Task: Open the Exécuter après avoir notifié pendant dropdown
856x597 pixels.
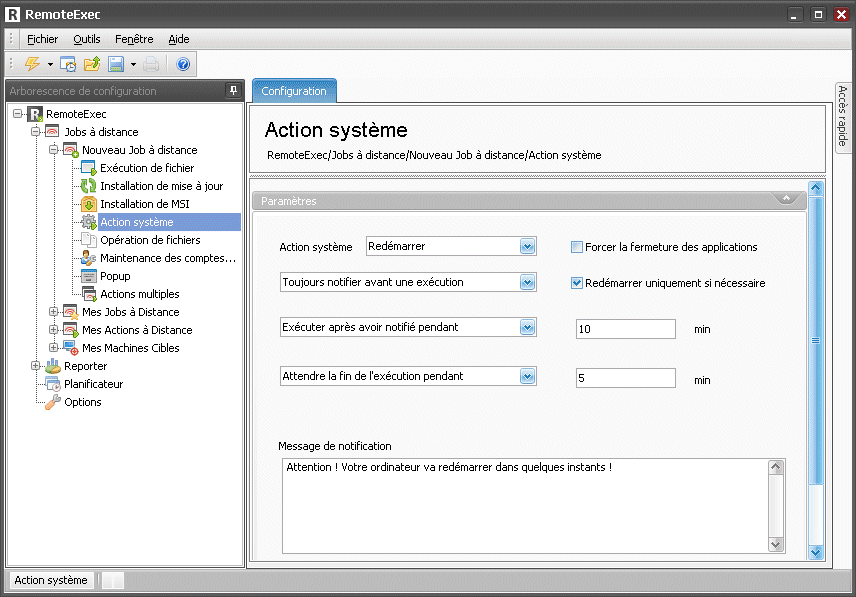Action: 527,327
